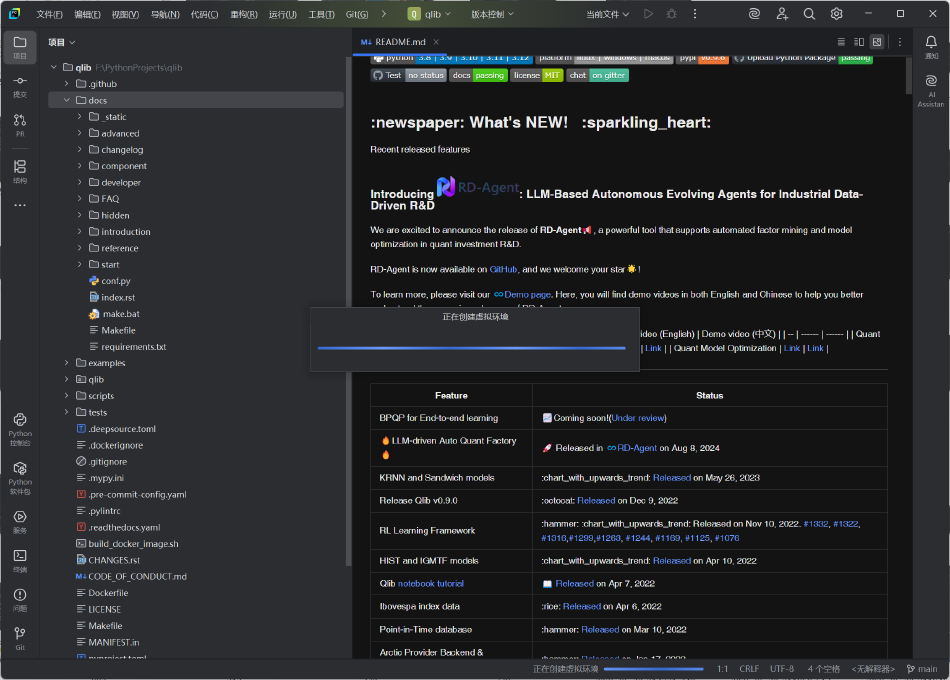
Task: Expand the tests folder
Action: [67, 412]
